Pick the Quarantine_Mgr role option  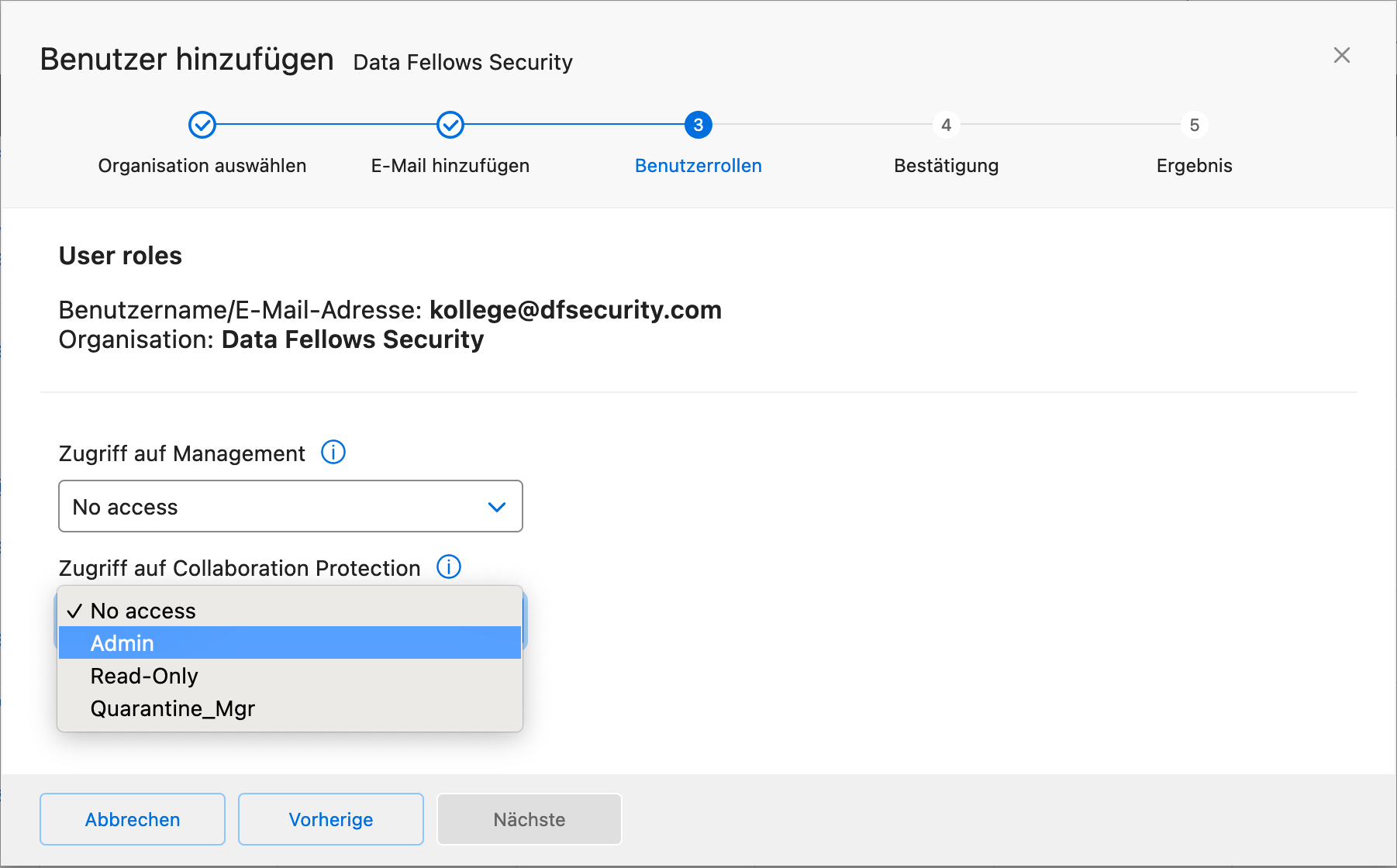coord(290,708)
